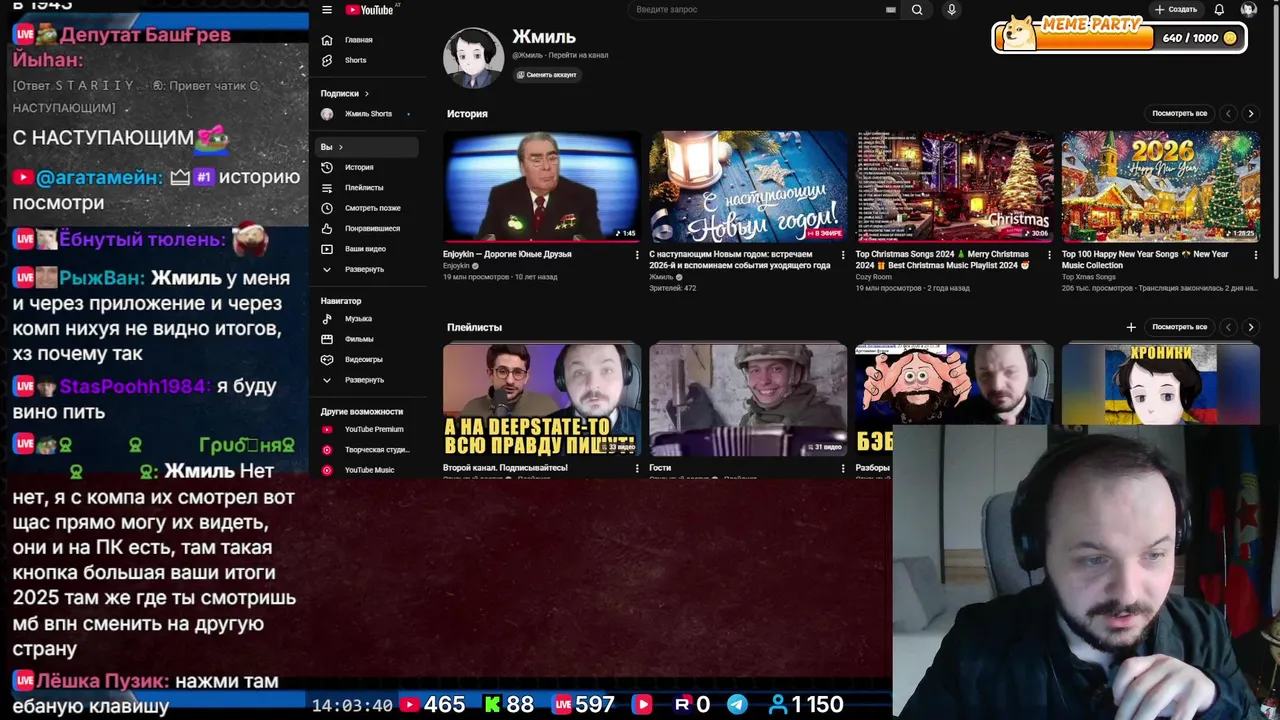
Task: Open YouTube Music in sidebar
Action: point(367,470)
